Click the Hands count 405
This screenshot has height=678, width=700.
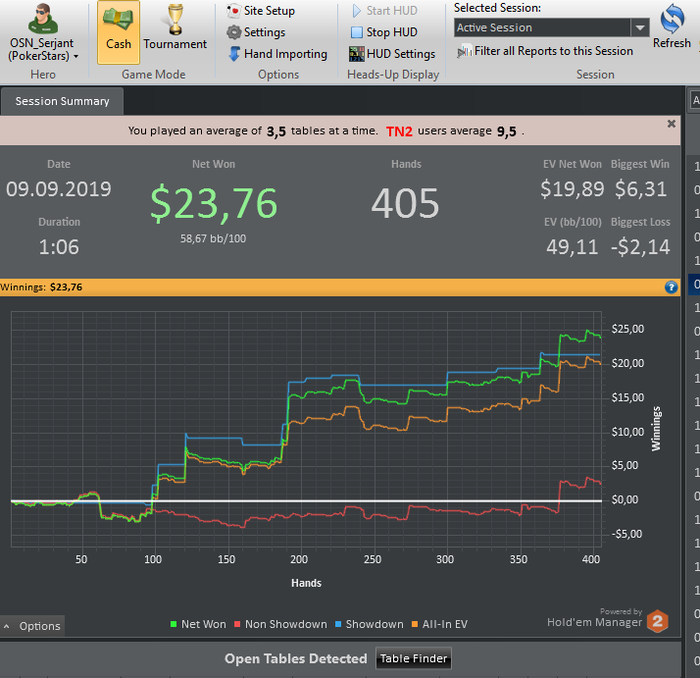point(405,204)
